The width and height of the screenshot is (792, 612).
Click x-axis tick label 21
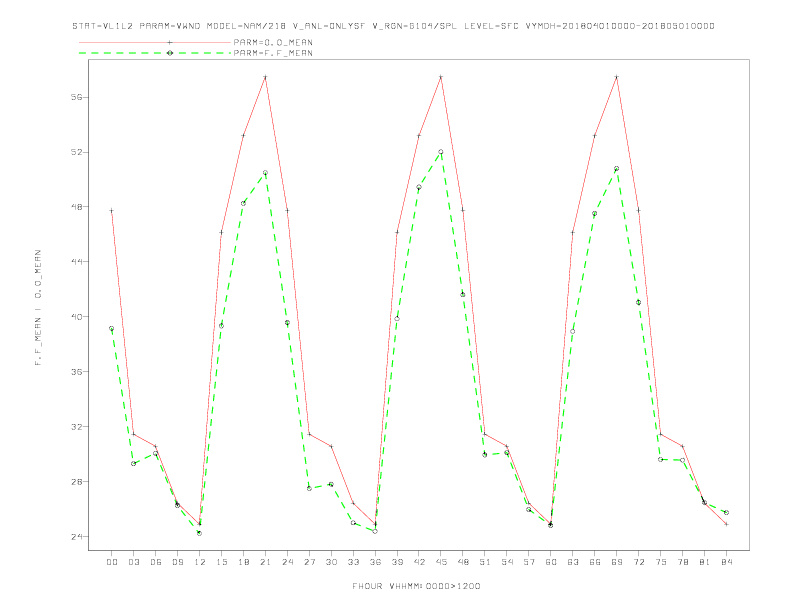(x=265, y=562)
